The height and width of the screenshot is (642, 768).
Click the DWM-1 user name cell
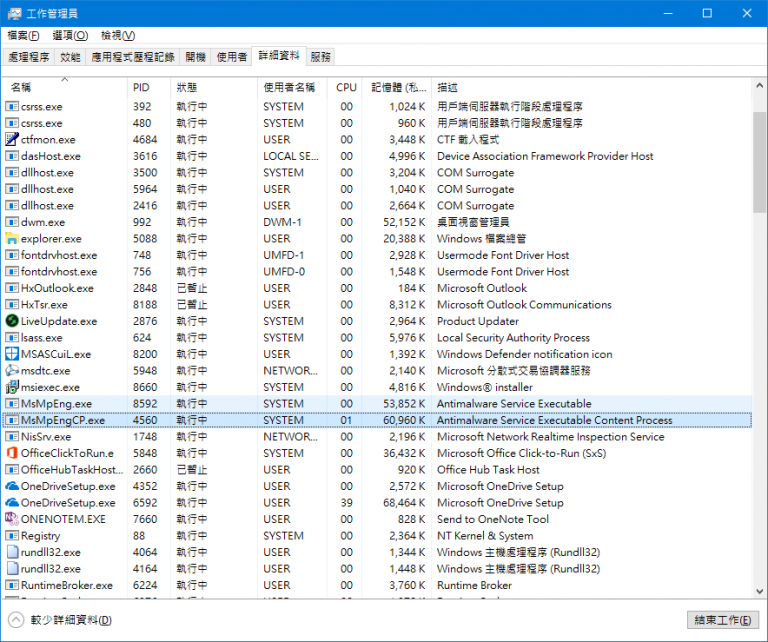tap(282, 222)
